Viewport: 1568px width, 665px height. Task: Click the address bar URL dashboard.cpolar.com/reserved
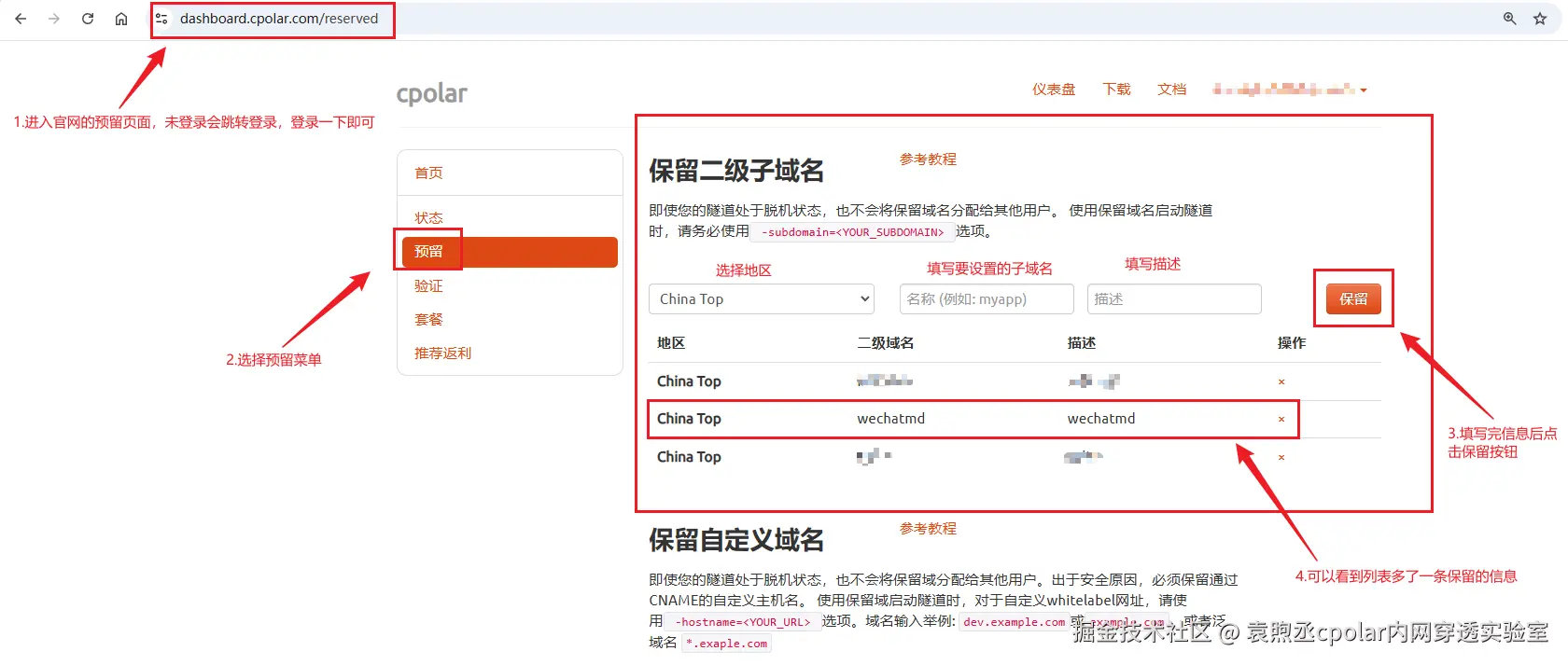click(x=279, y=19)
